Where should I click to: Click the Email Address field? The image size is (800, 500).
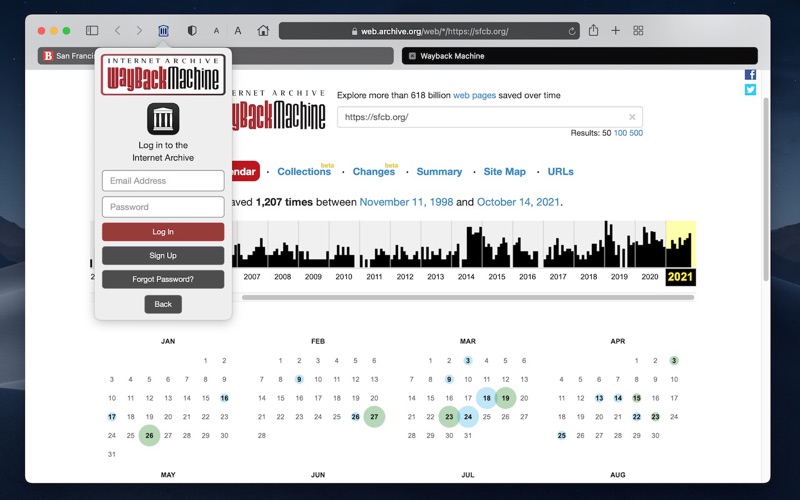tap(163, 181)
